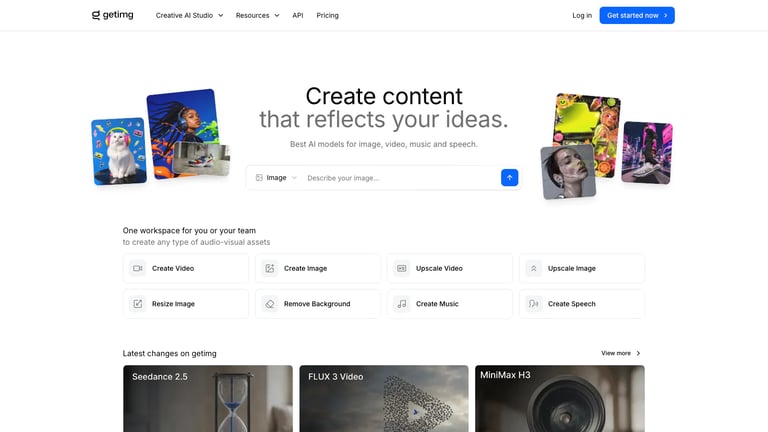Click the Create Speech icon
Image resolution: width=768 pixels, height=432 pixels.
click(x=533, y=304)
